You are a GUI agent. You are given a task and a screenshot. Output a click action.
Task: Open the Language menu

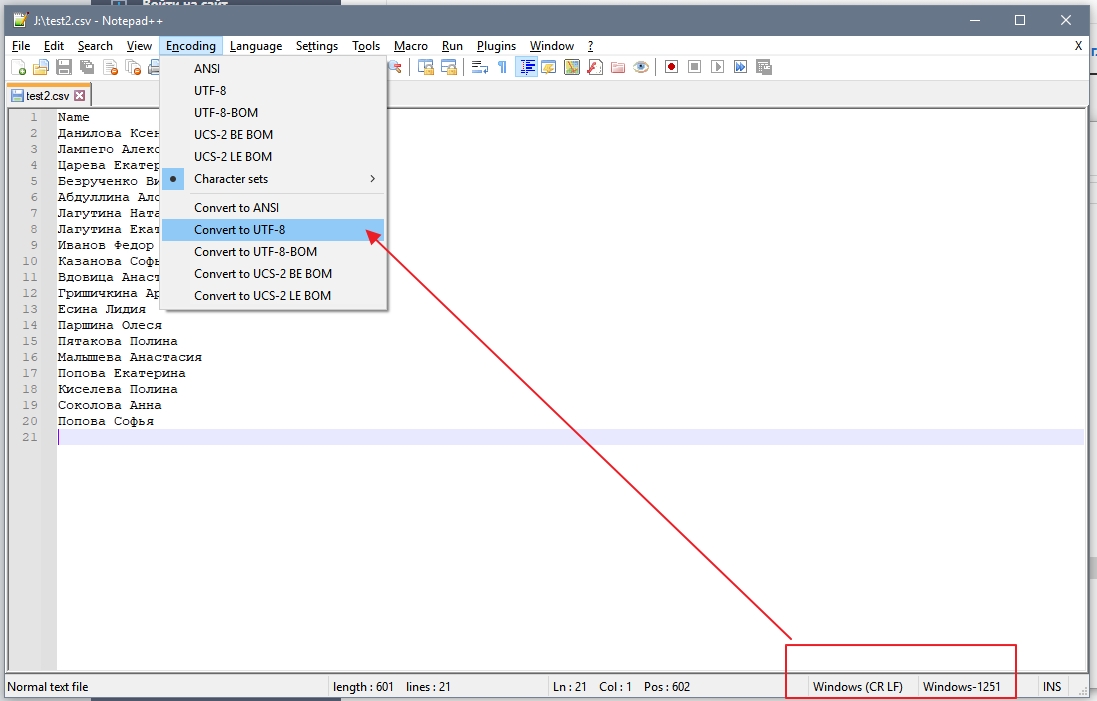(255, 45)
